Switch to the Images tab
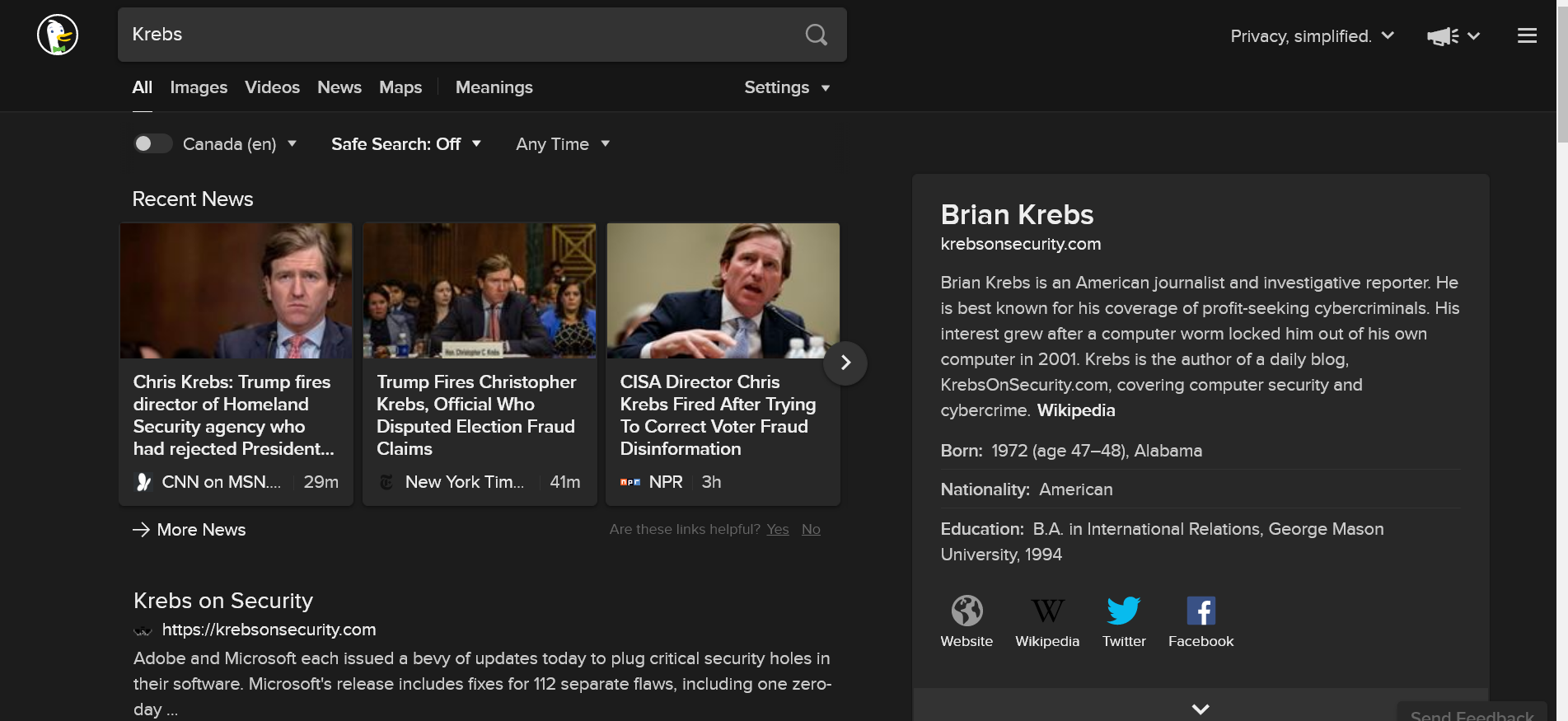The width and height of the screenshot is (1568, 721). tap(199, 87)
